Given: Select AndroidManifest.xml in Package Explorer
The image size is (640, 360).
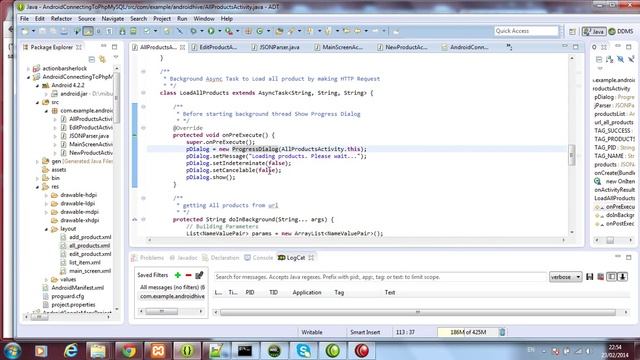Looking at the screenshot, I should (x=78, y=288).
